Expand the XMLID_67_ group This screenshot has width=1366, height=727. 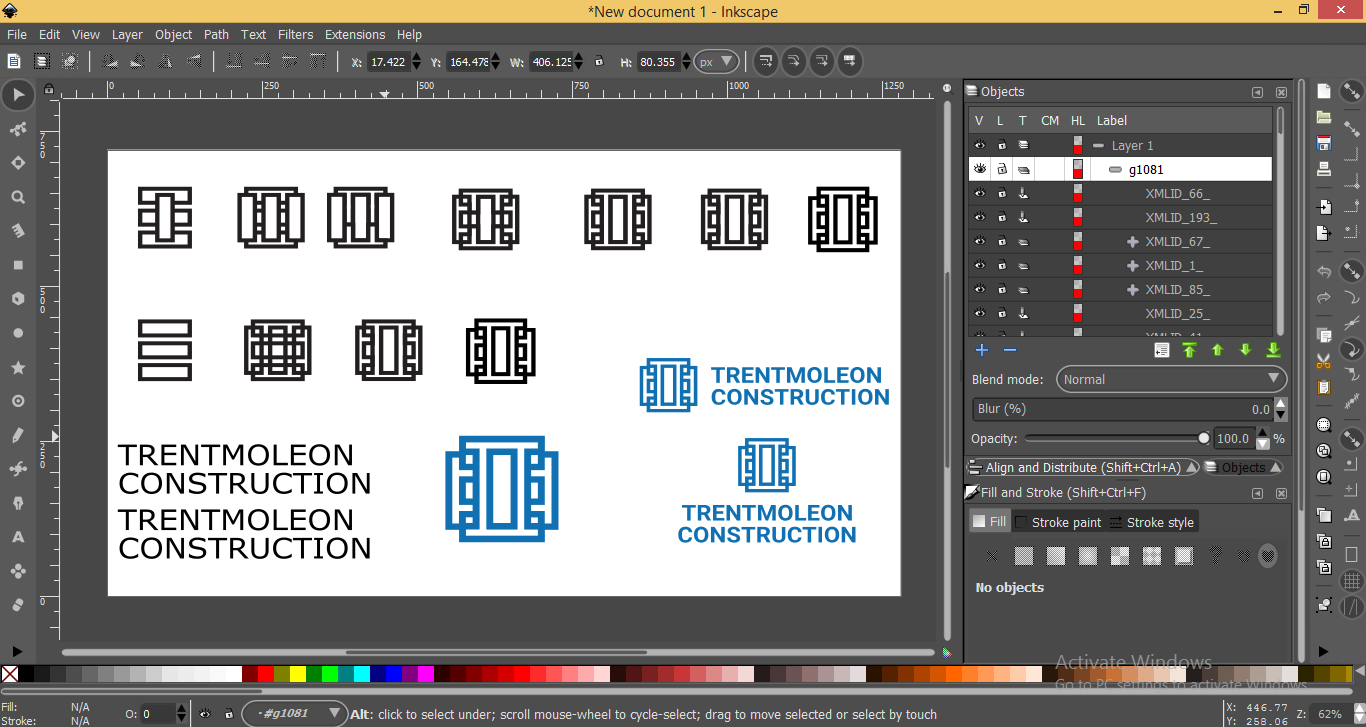click(x=1133, y=242)
